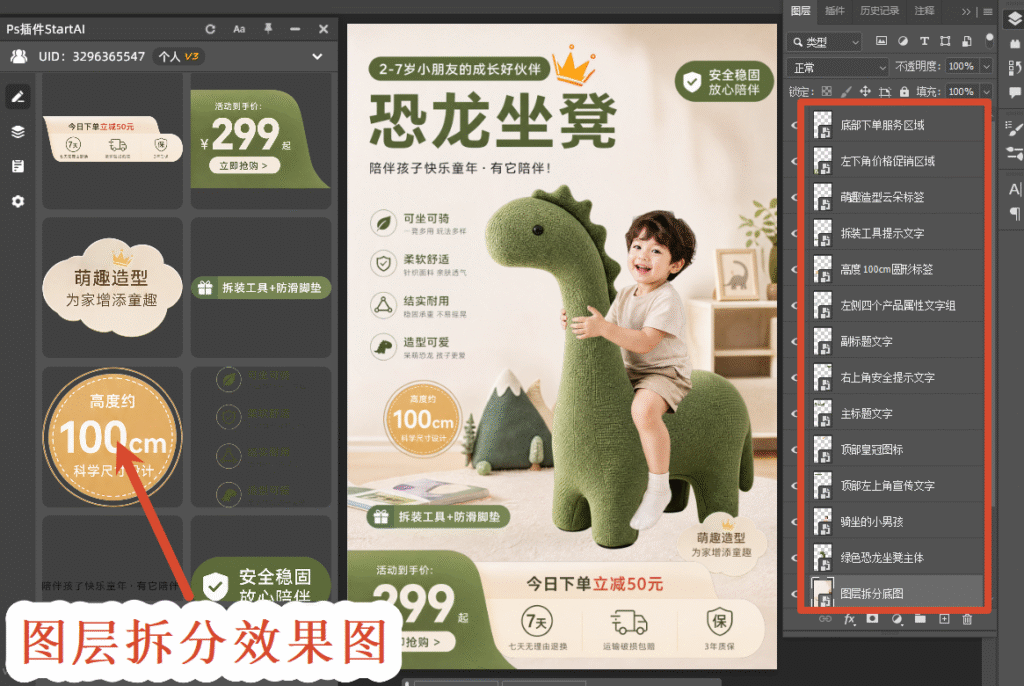Lock all layer attributes padlock
1024x686 pixels.
coord(904,91)
